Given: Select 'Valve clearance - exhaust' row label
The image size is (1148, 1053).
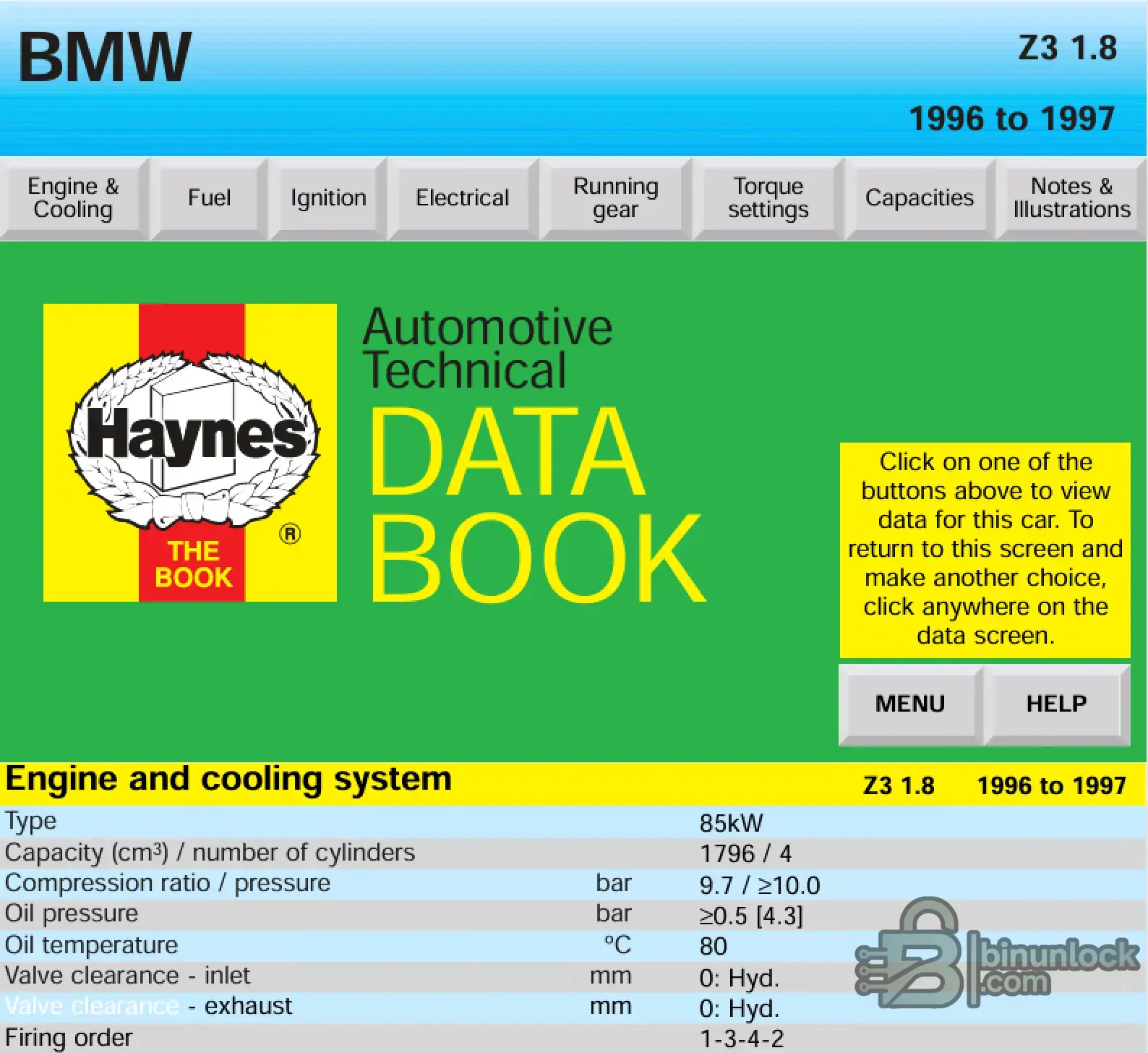Looking at the screenshot, I should click(x=149, y=1006).
